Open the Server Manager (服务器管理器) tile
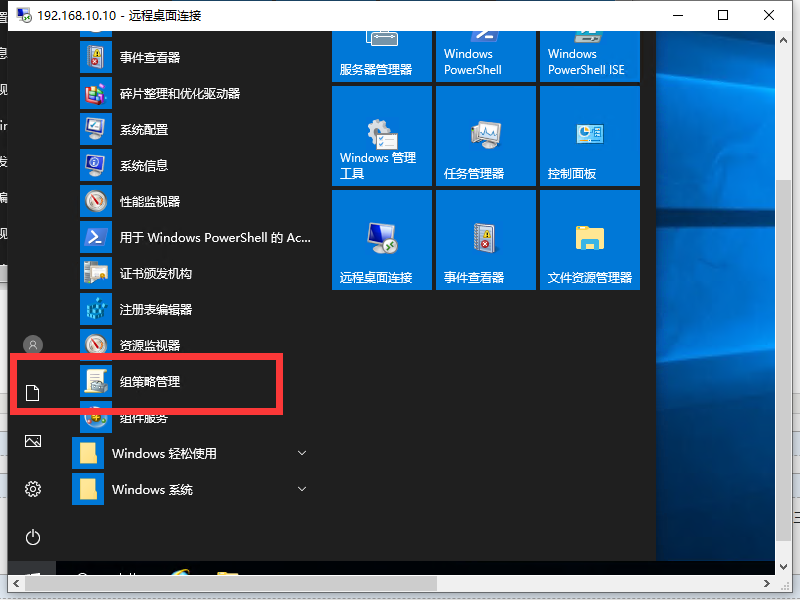The image size is (800, 600). [382, 56]
